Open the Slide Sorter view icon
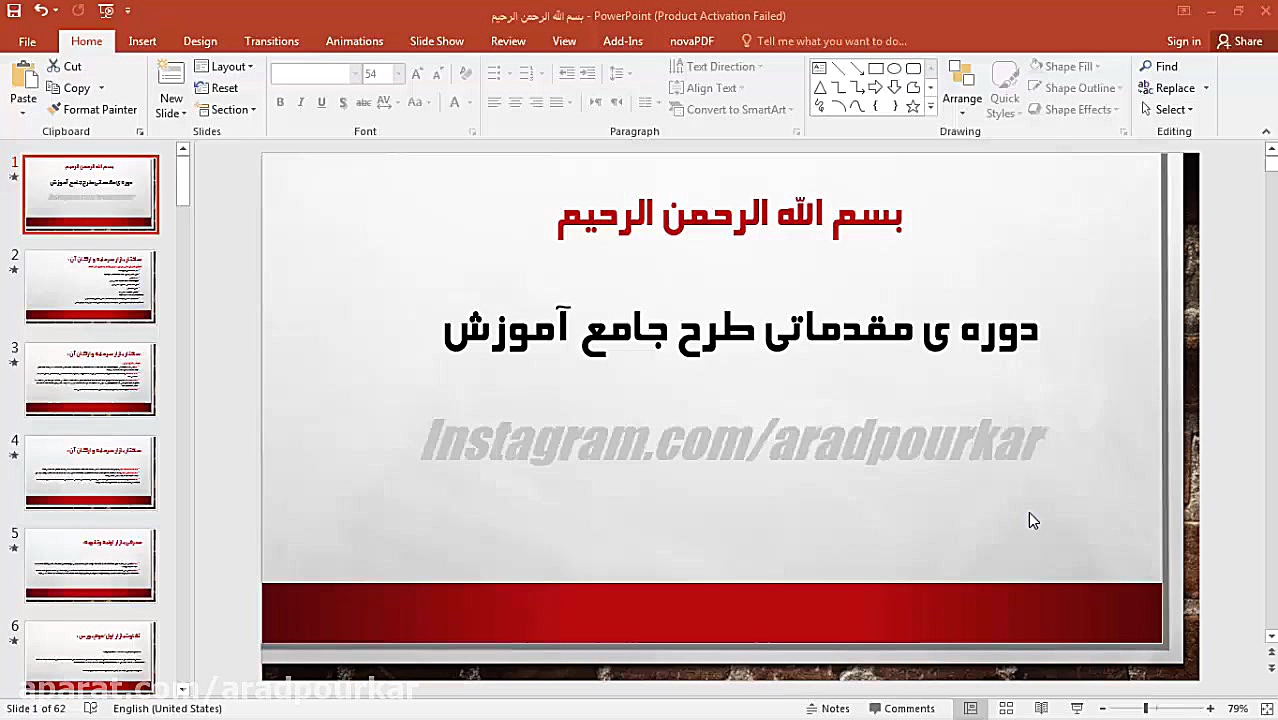Image resolution: width=1278 pixels, height=720 pixels. (x=1005, y=708)
